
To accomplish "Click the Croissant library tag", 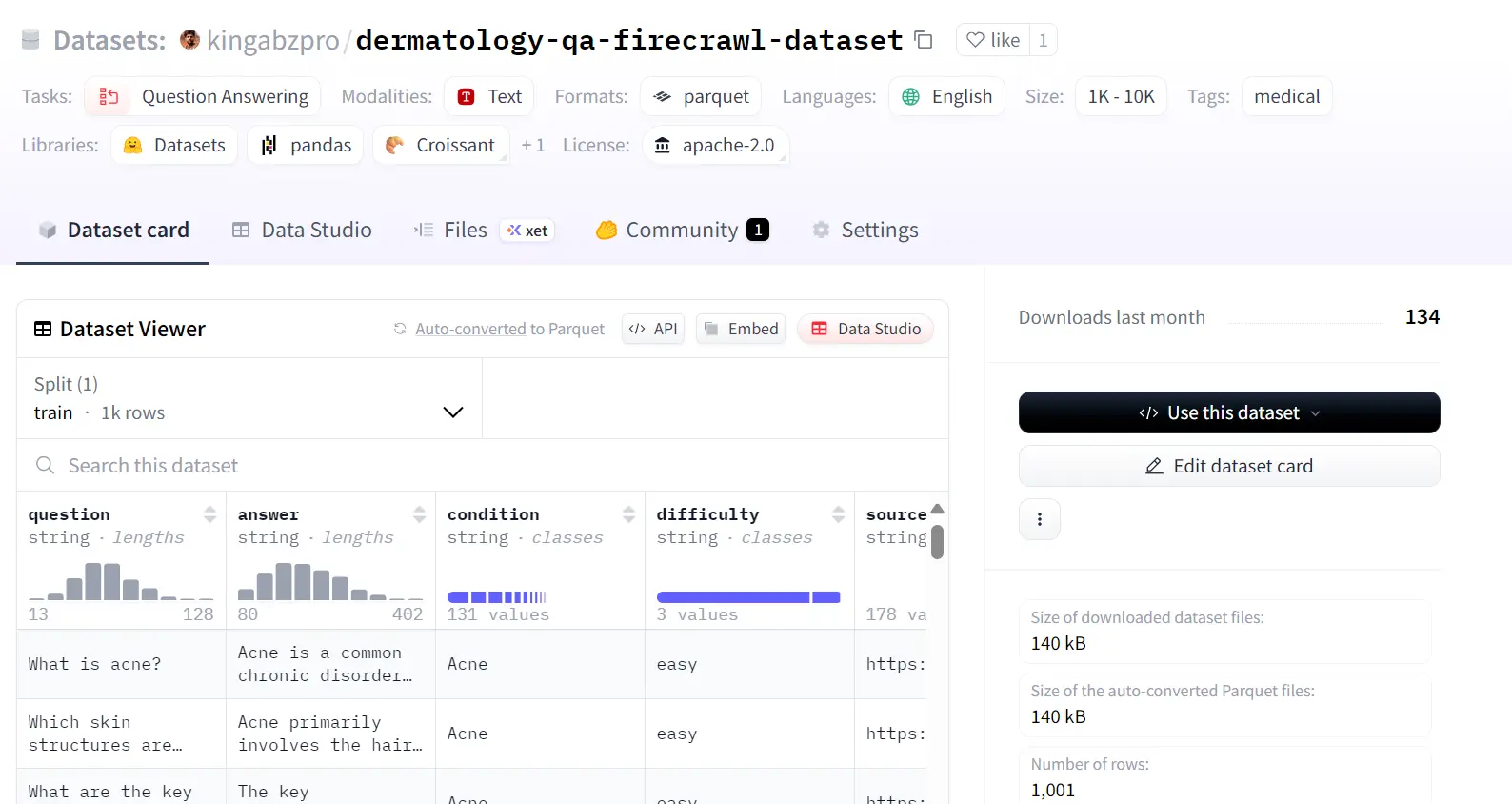I will point(441,145).
